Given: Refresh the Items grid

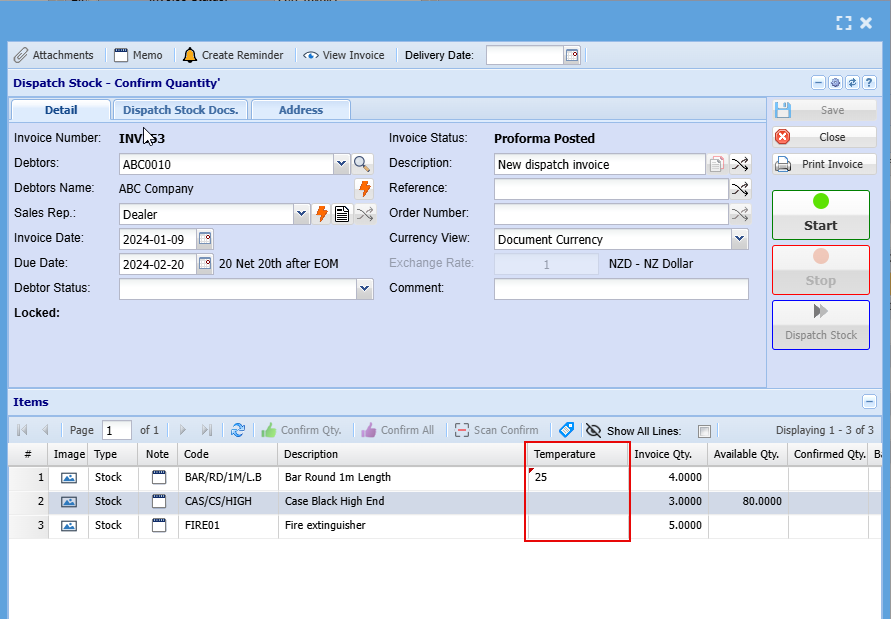Looking at the screenshot, I should tap(237, 430).
